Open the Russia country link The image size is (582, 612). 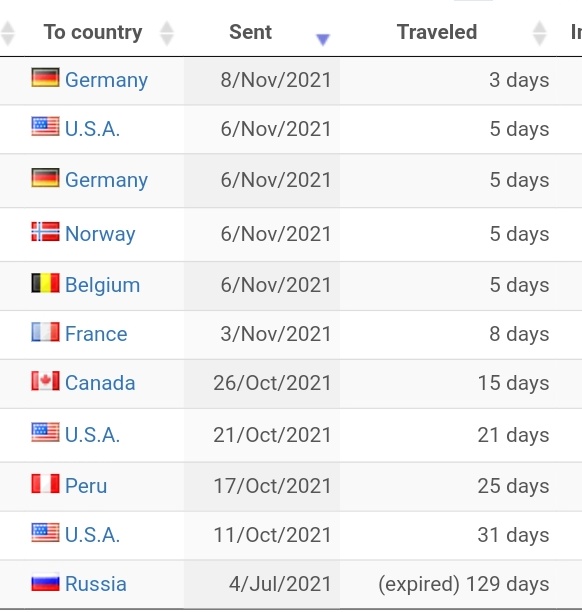pyautogui.click(x=96, y=584)
